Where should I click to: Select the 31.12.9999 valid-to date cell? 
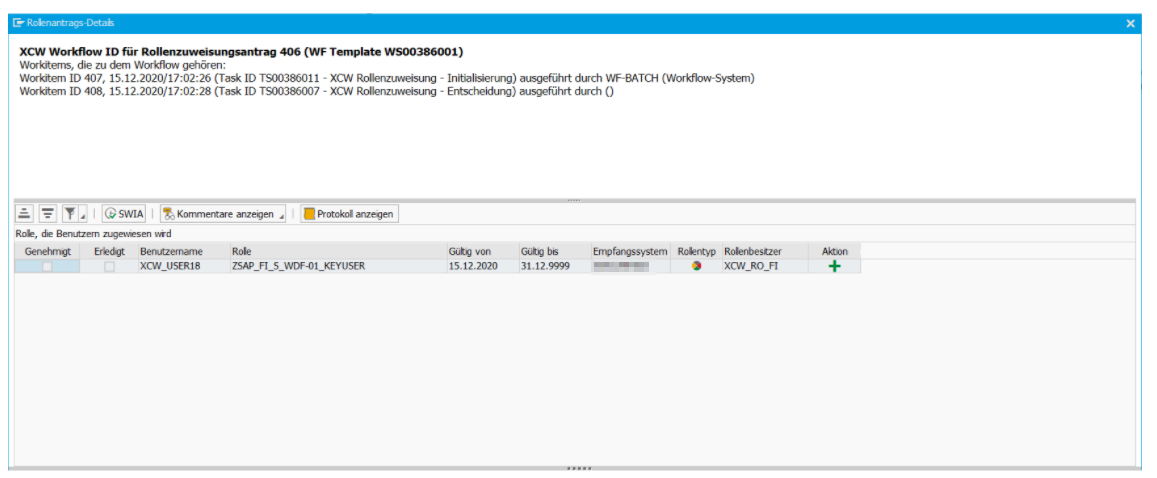pos(553,266)
